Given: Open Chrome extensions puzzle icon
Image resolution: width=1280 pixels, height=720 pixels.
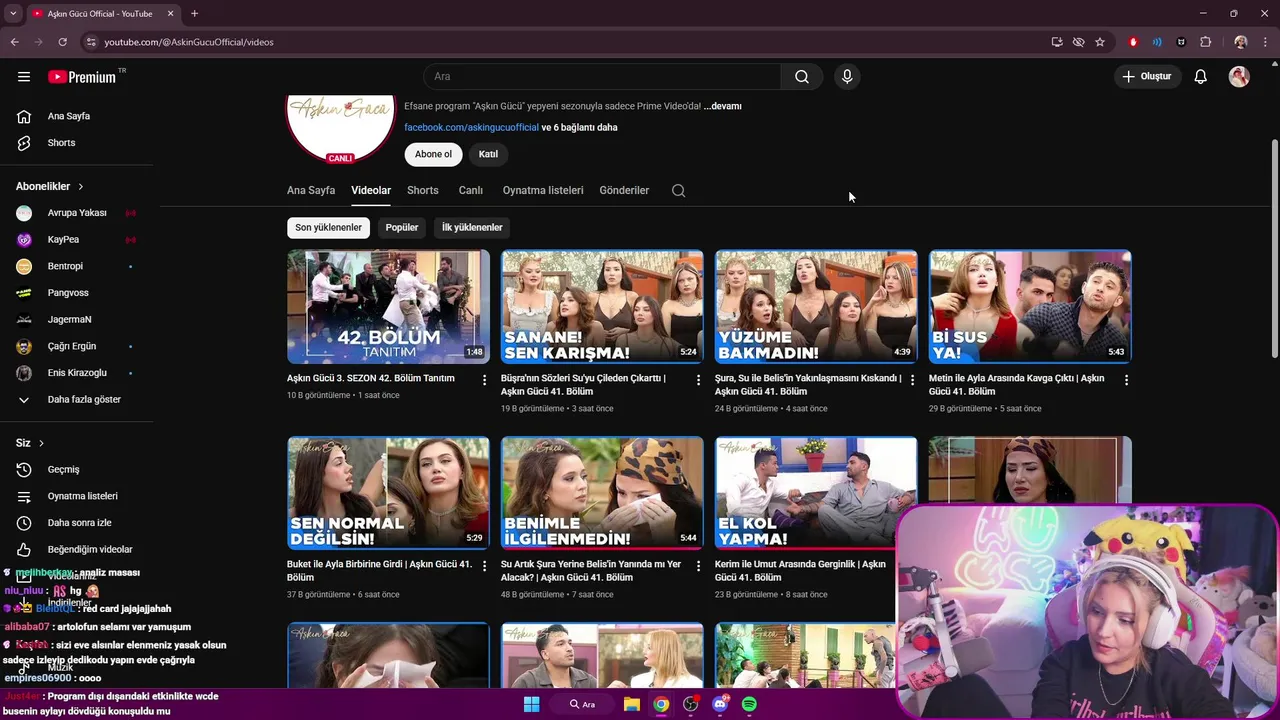Looking at the screenshot, I should [x=1205, y=42].
